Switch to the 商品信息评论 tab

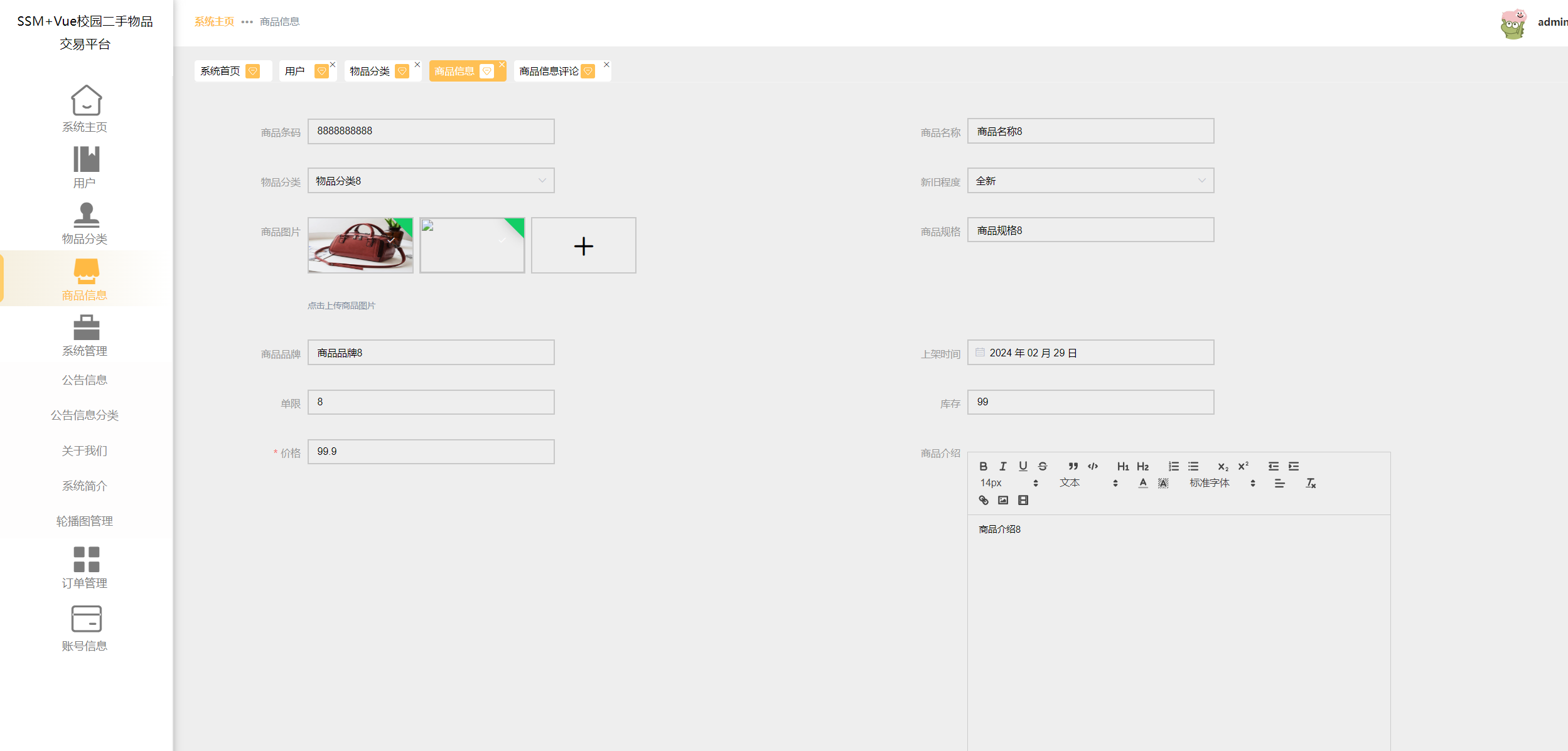549,71
